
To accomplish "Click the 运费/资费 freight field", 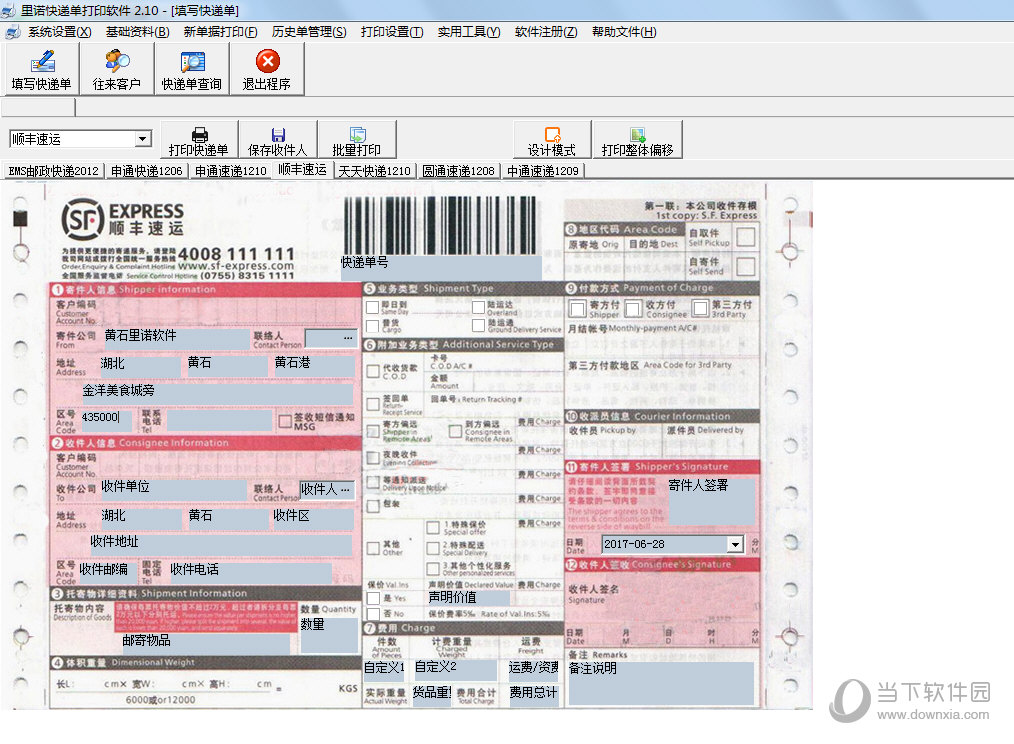I will point(534,669).
